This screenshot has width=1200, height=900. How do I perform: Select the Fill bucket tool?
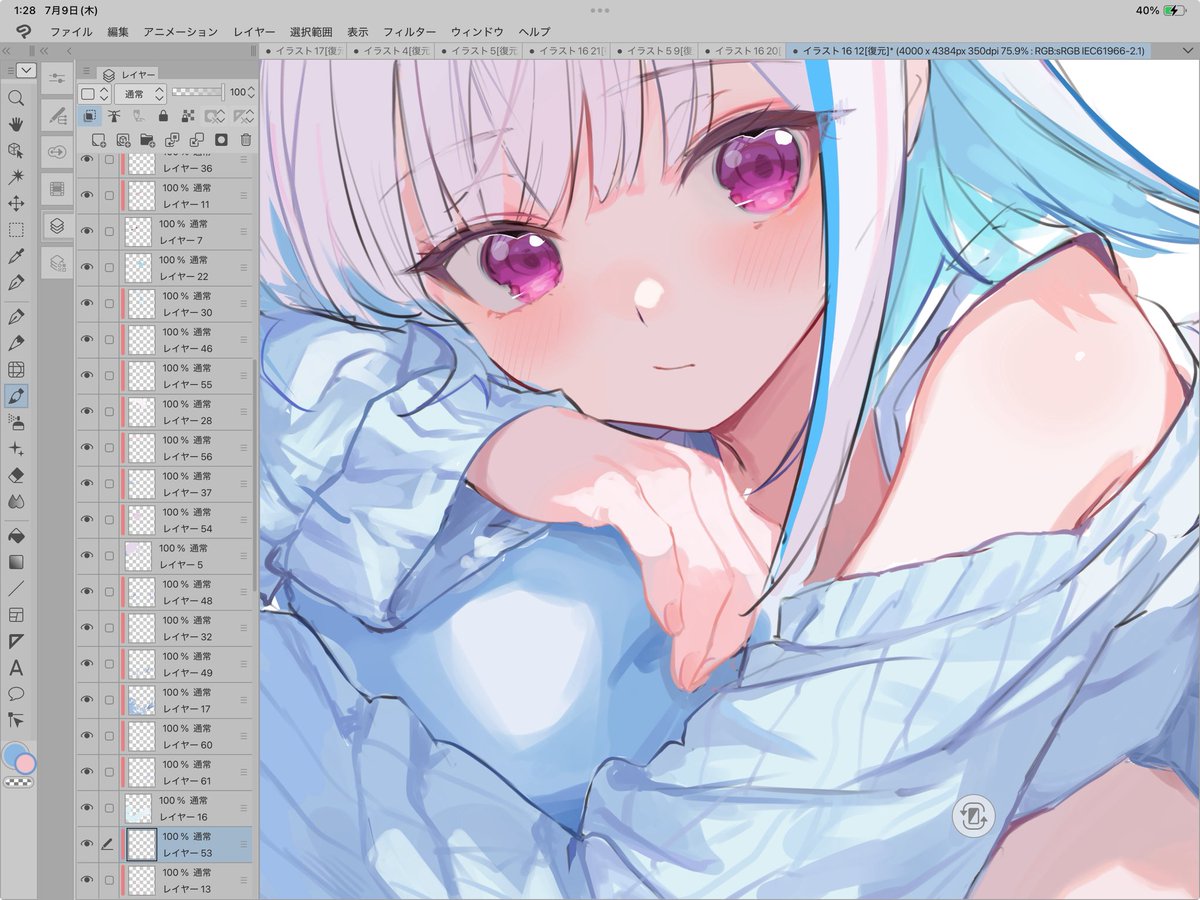tap(16, 536)
